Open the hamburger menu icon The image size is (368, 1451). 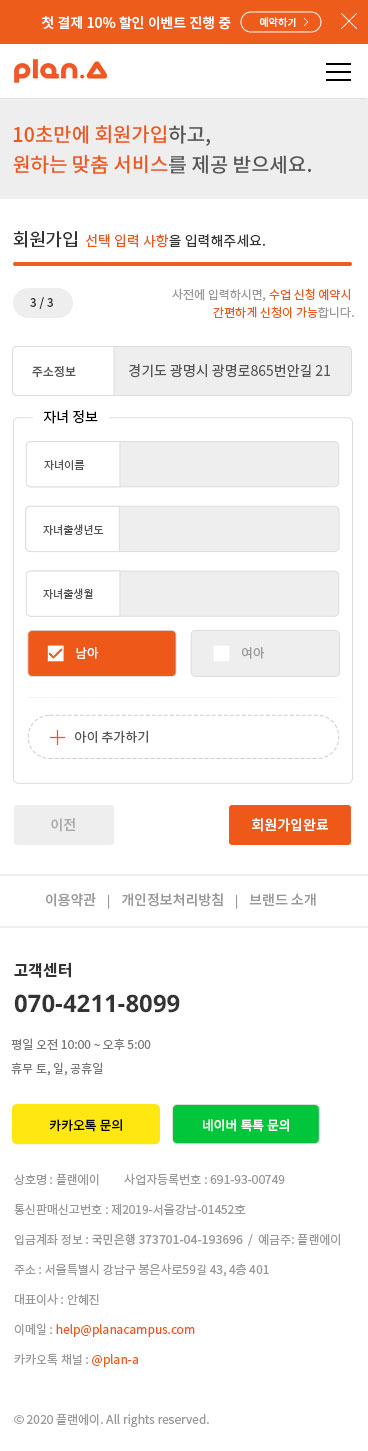click(339, 72)
